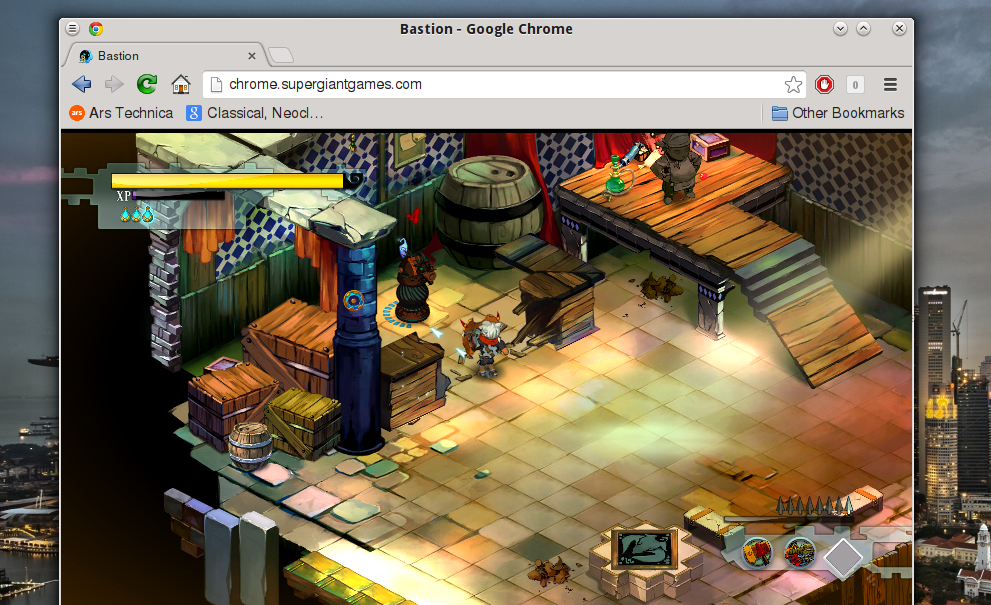
Task: Open the extension counter badge showing 0
Action: (855, 85)
